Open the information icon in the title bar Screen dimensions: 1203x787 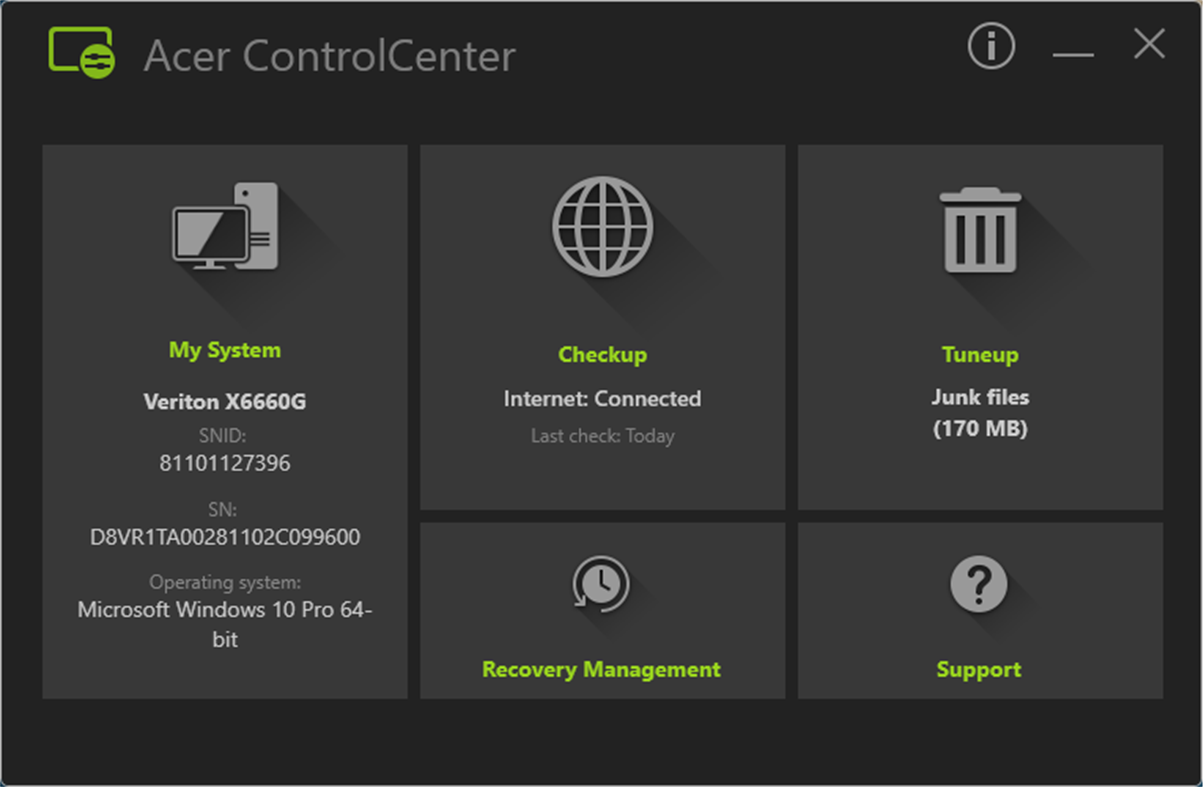(x=989, y=47)
